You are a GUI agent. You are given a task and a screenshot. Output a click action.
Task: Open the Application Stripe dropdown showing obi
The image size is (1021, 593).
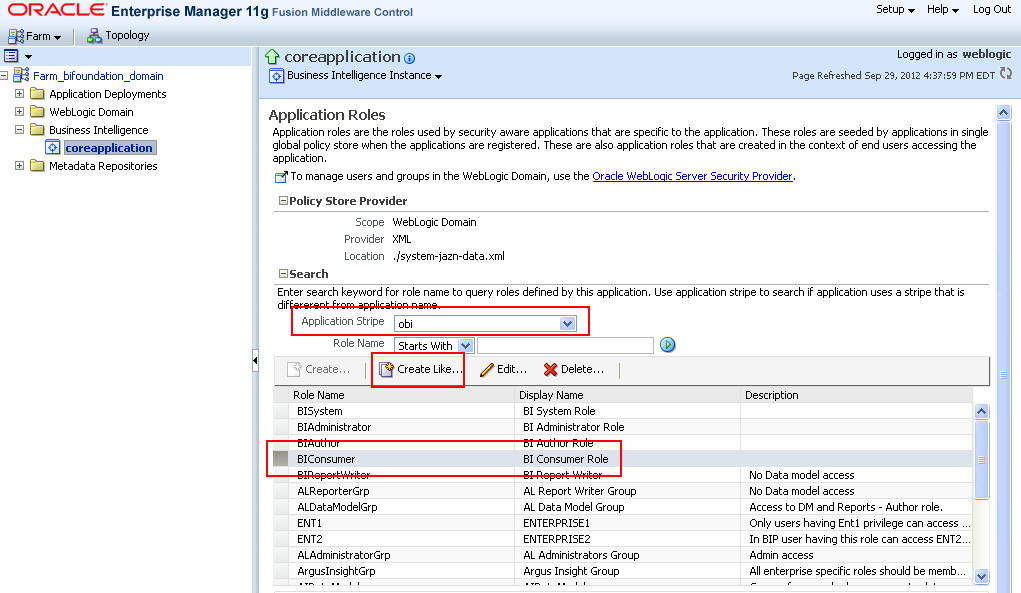click(x=568, y=322)
